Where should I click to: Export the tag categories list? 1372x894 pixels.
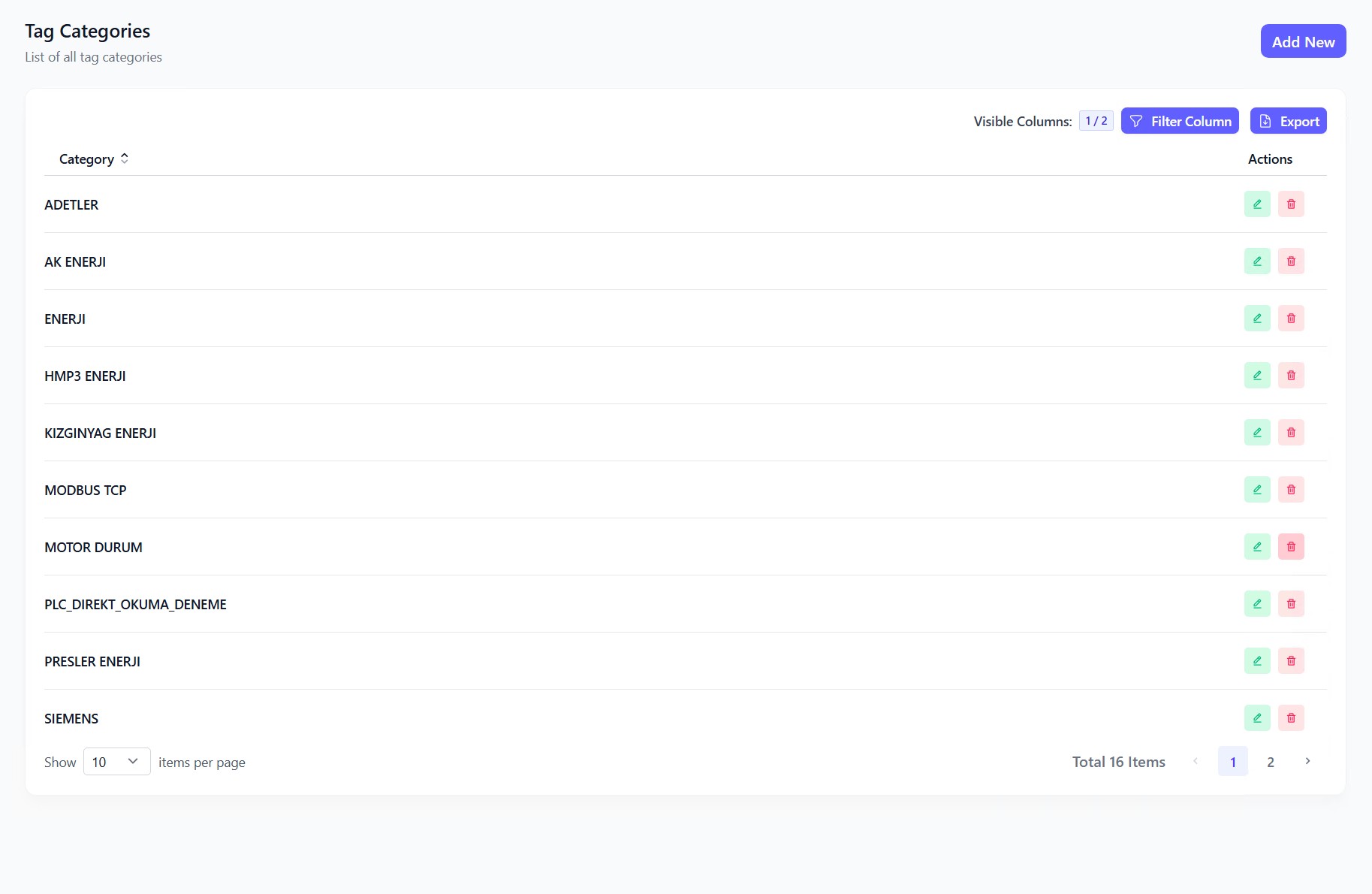click(x=1288, y=121)
